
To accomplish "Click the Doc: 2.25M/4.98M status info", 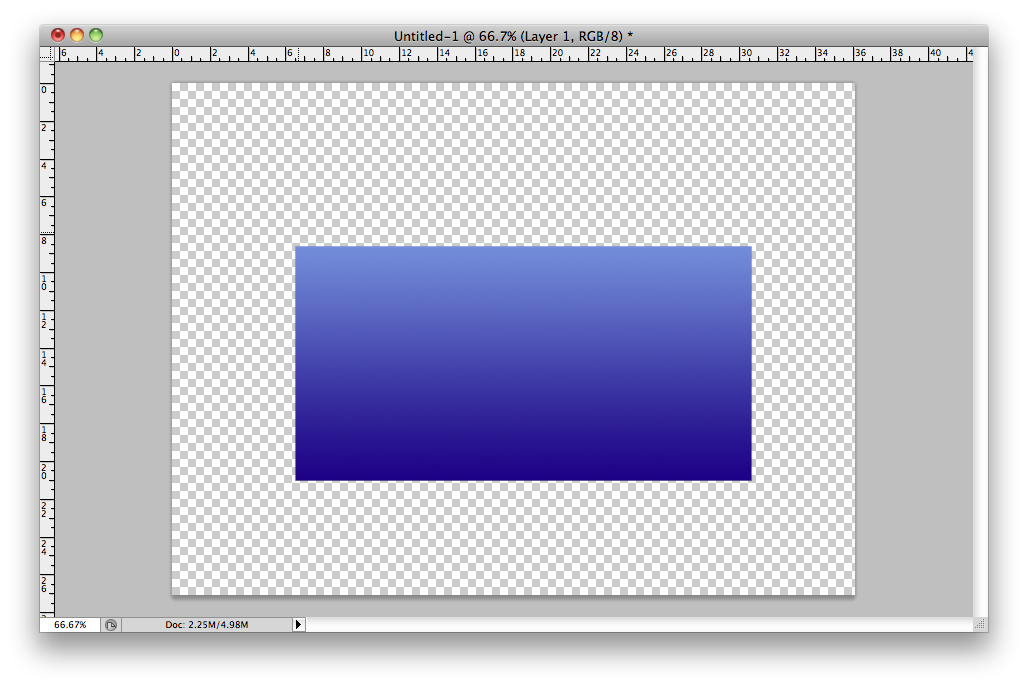I will [x=207, y=625].
